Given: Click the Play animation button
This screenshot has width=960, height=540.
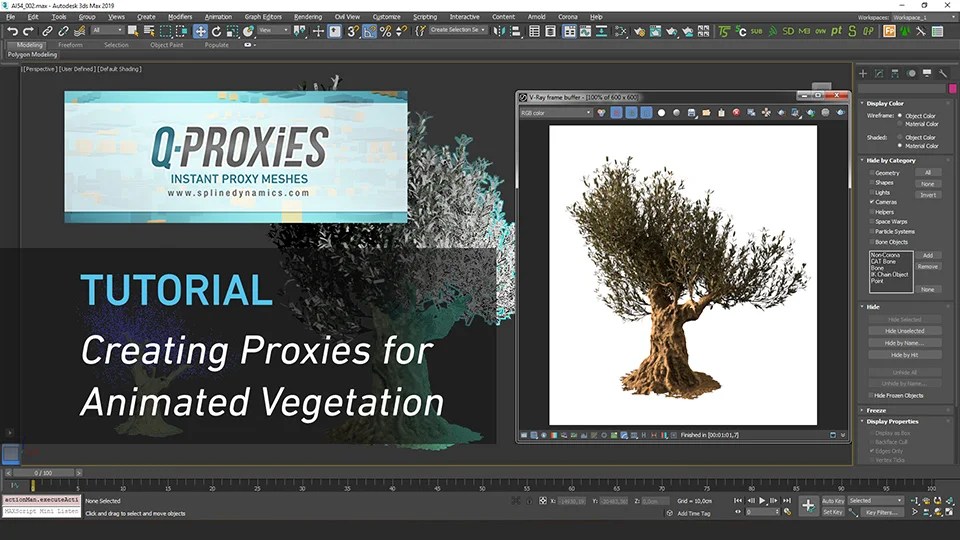Looking at the screenshot, I should pyautogui.click(x=762, y=501).
